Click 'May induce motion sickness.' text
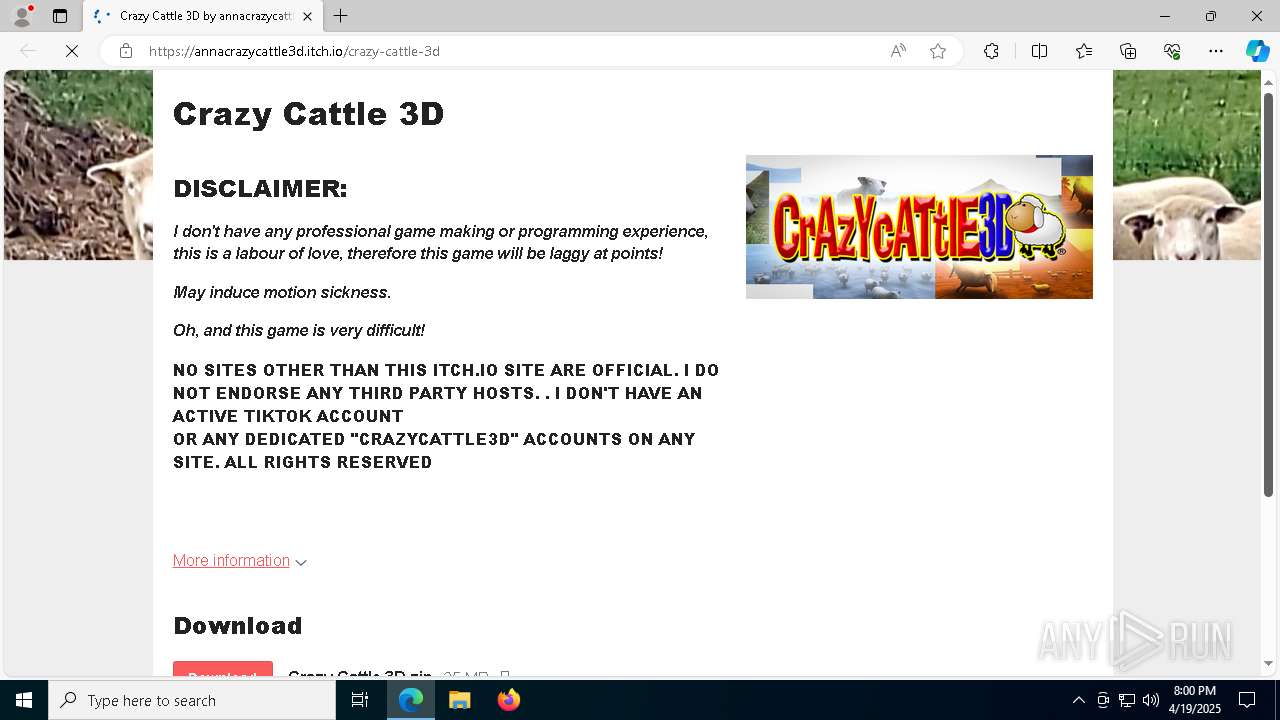The image size is (1280, 720). point(282,292)
